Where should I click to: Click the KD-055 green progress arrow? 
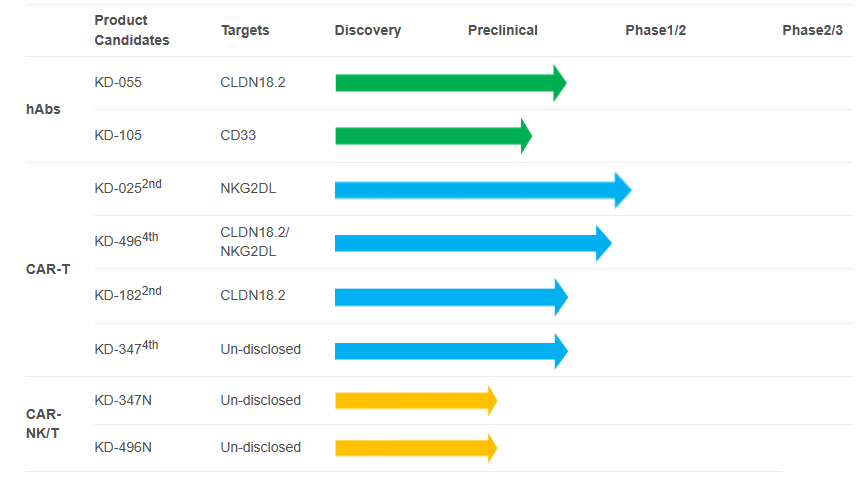(450, 83)
